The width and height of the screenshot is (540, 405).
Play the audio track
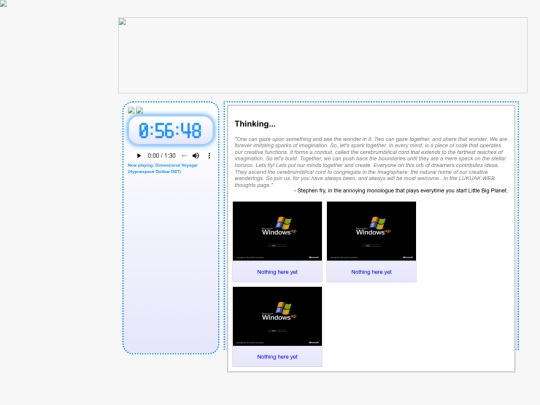point(139,156)
